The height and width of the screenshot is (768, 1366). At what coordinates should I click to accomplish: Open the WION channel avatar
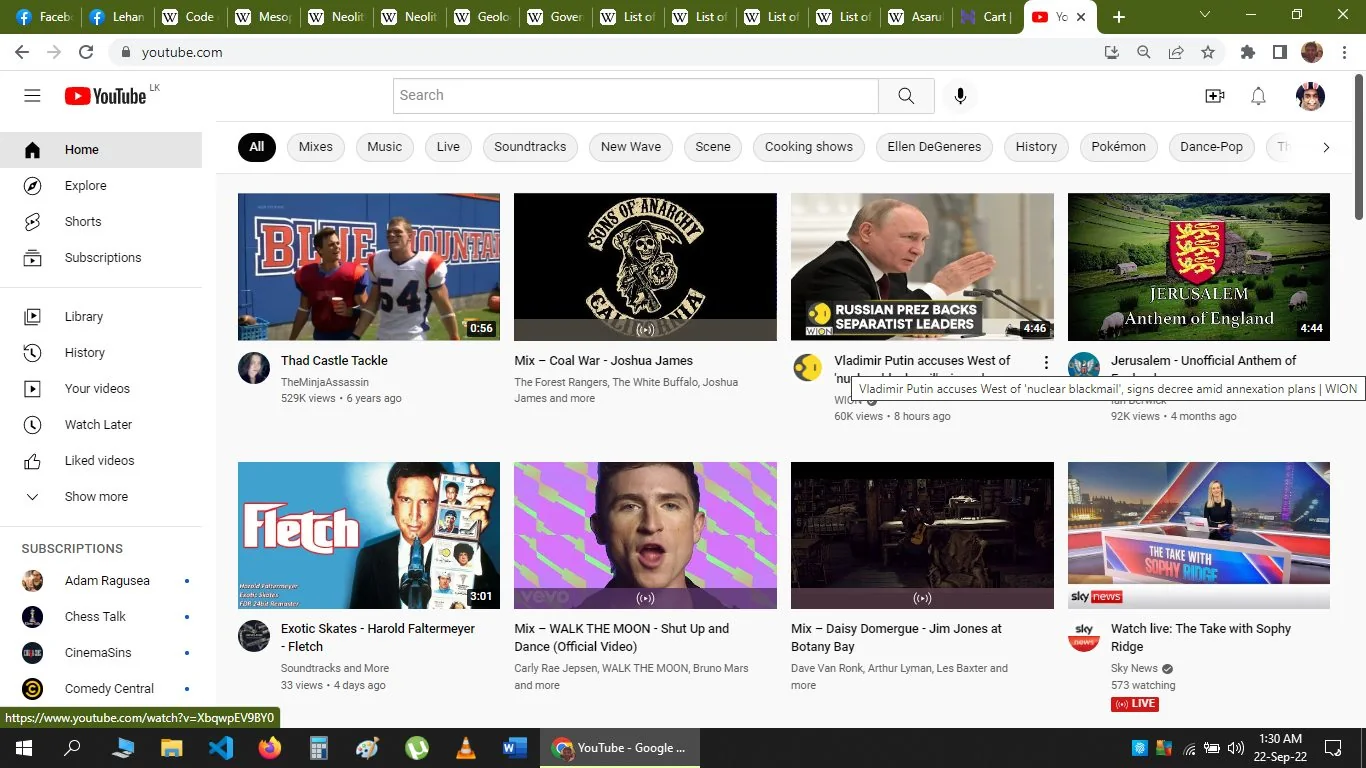(x=807, y=368)
